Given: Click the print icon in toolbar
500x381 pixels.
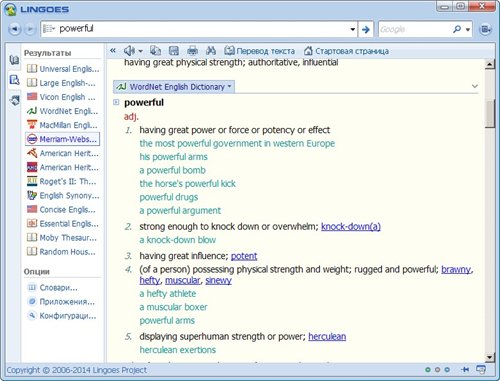Looking at the screenshot, I should [192, 51].
